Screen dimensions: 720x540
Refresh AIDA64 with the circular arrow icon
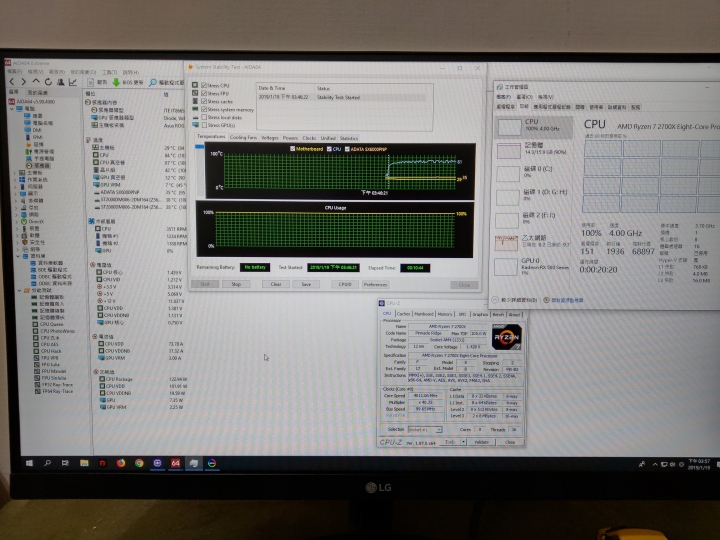point(48,82)
